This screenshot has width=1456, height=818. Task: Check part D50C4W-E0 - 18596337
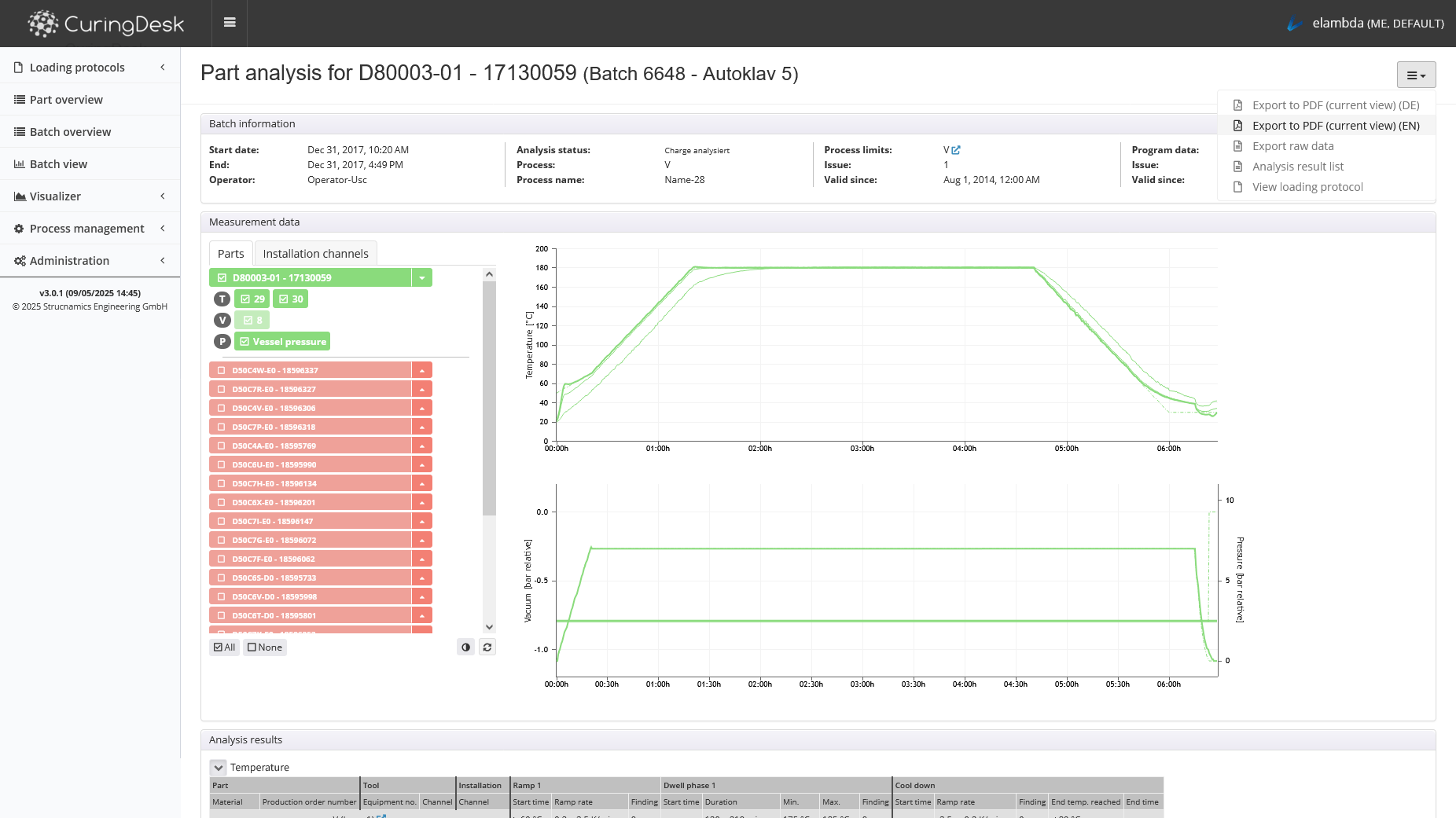pos(222,371)
